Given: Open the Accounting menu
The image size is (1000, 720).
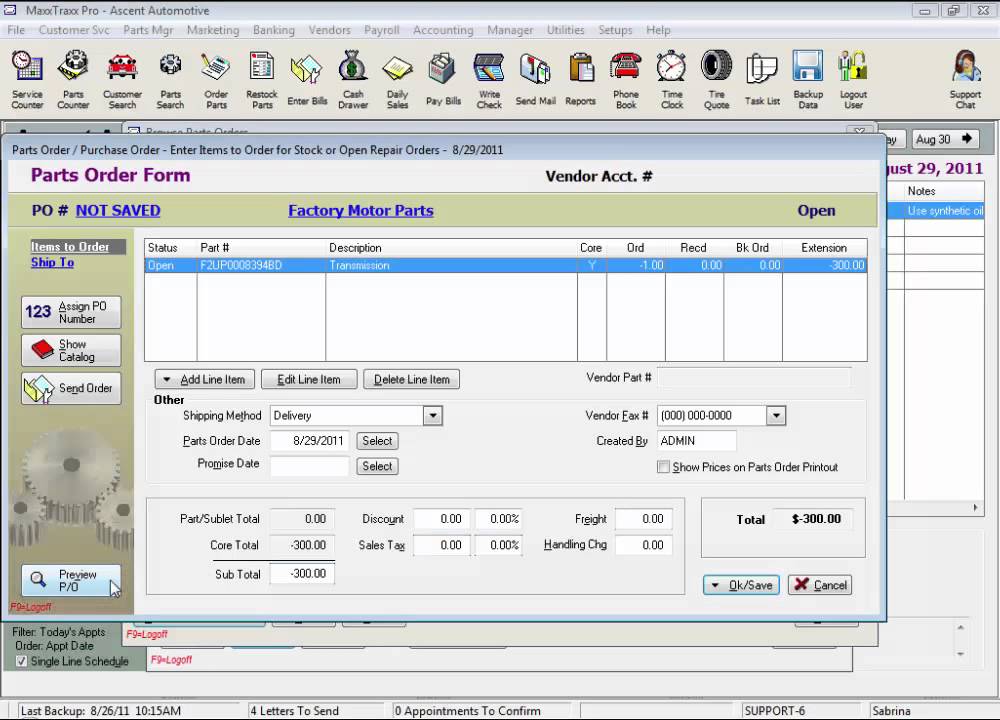Looking at the screenshot, I should (x=443, y=30).
